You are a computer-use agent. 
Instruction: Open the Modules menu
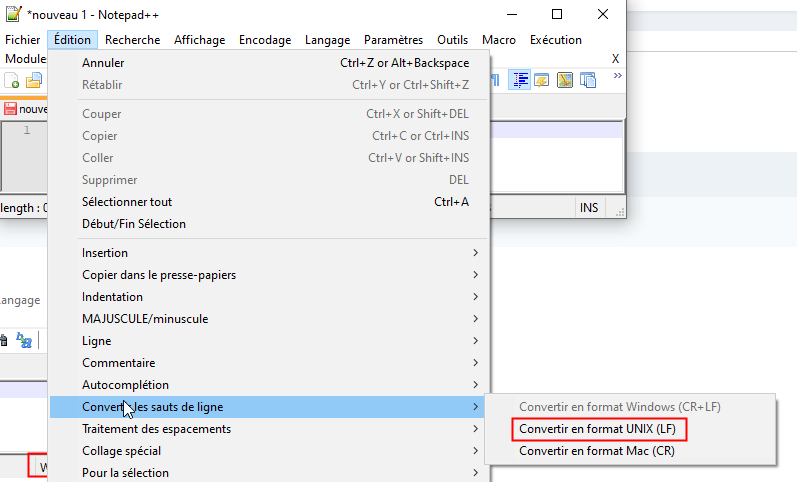click(x=24, y=59)
